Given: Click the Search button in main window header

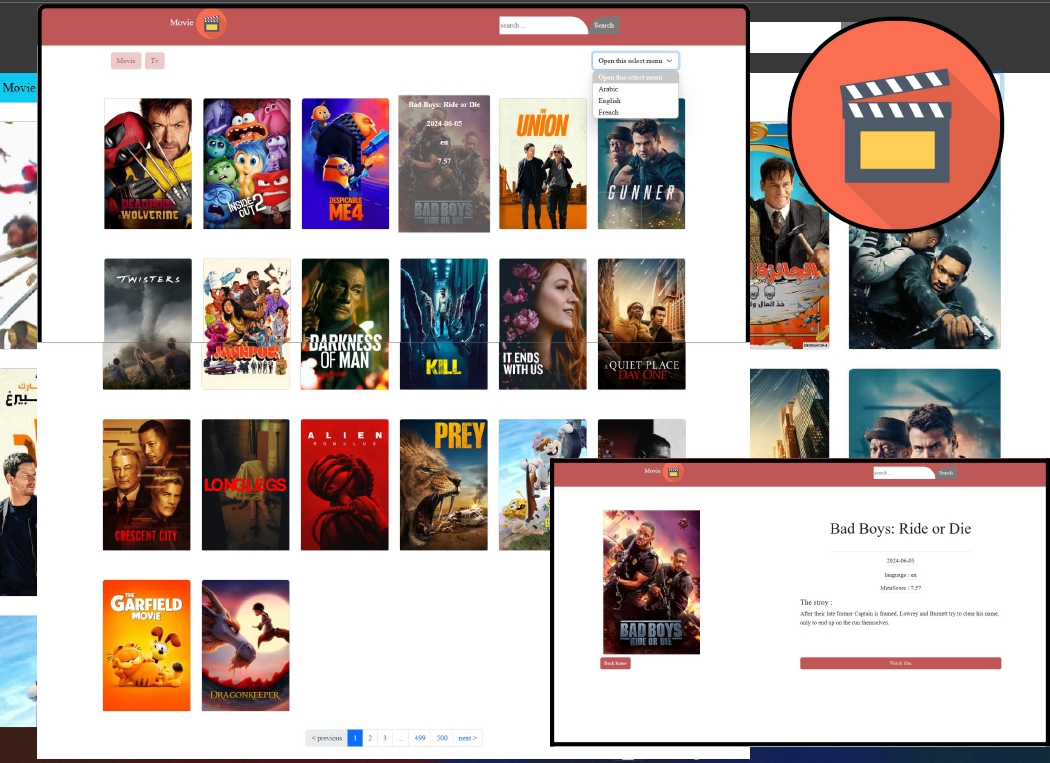Looking at the screenshot, I should coord(604,25).
